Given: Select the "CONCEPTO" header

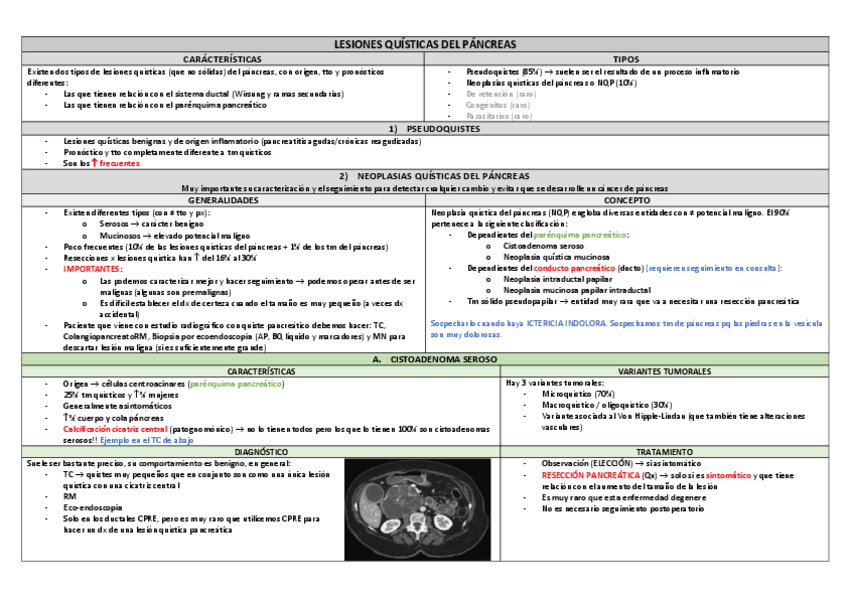Looking at the screenshot, I should (627, 201).
